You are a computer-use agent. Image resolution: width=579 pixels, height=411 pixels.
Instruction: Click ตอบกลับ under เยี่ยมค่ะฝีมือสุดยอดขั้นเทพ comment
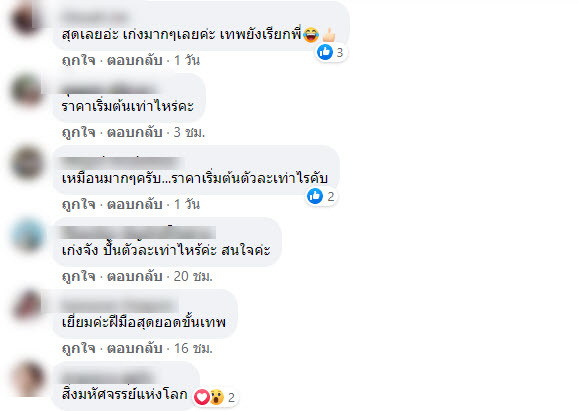pyautogui.click(x=135, y=348)
